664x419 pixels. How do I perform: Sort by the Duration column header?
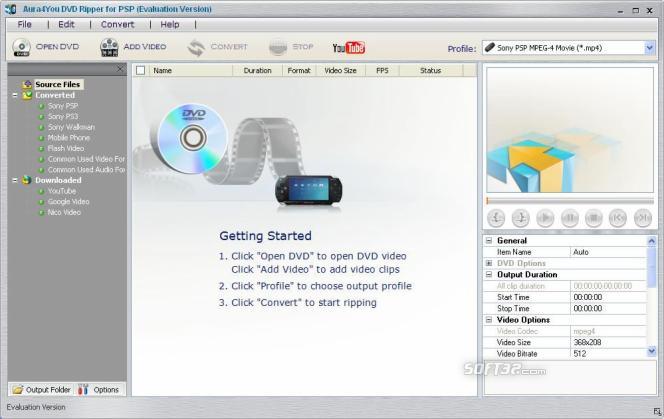pos(257,71)
